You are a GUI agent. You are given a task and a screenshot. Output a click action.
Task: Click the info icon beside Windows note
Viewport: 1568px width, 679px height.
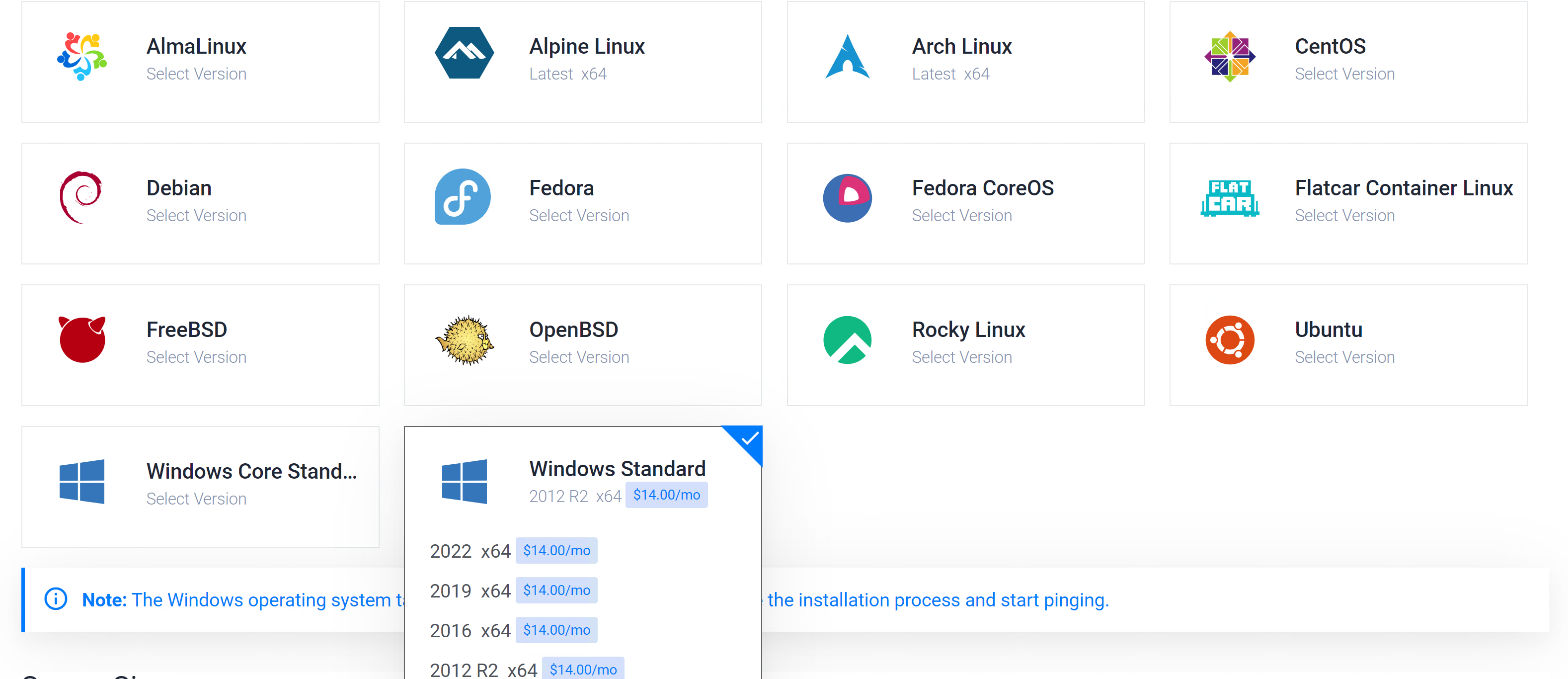pos(56,599)
